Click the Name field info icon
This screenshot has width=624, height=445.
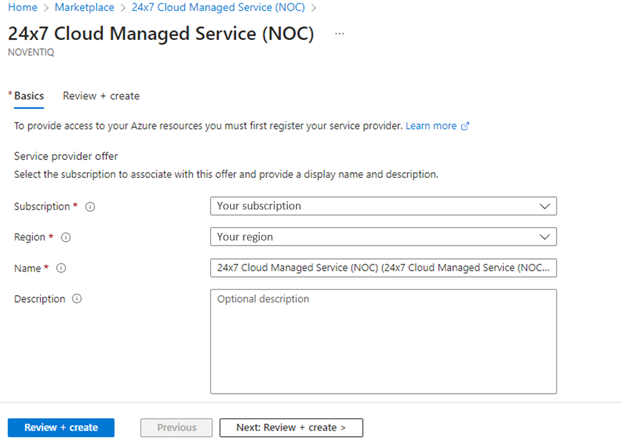(62, 268)
